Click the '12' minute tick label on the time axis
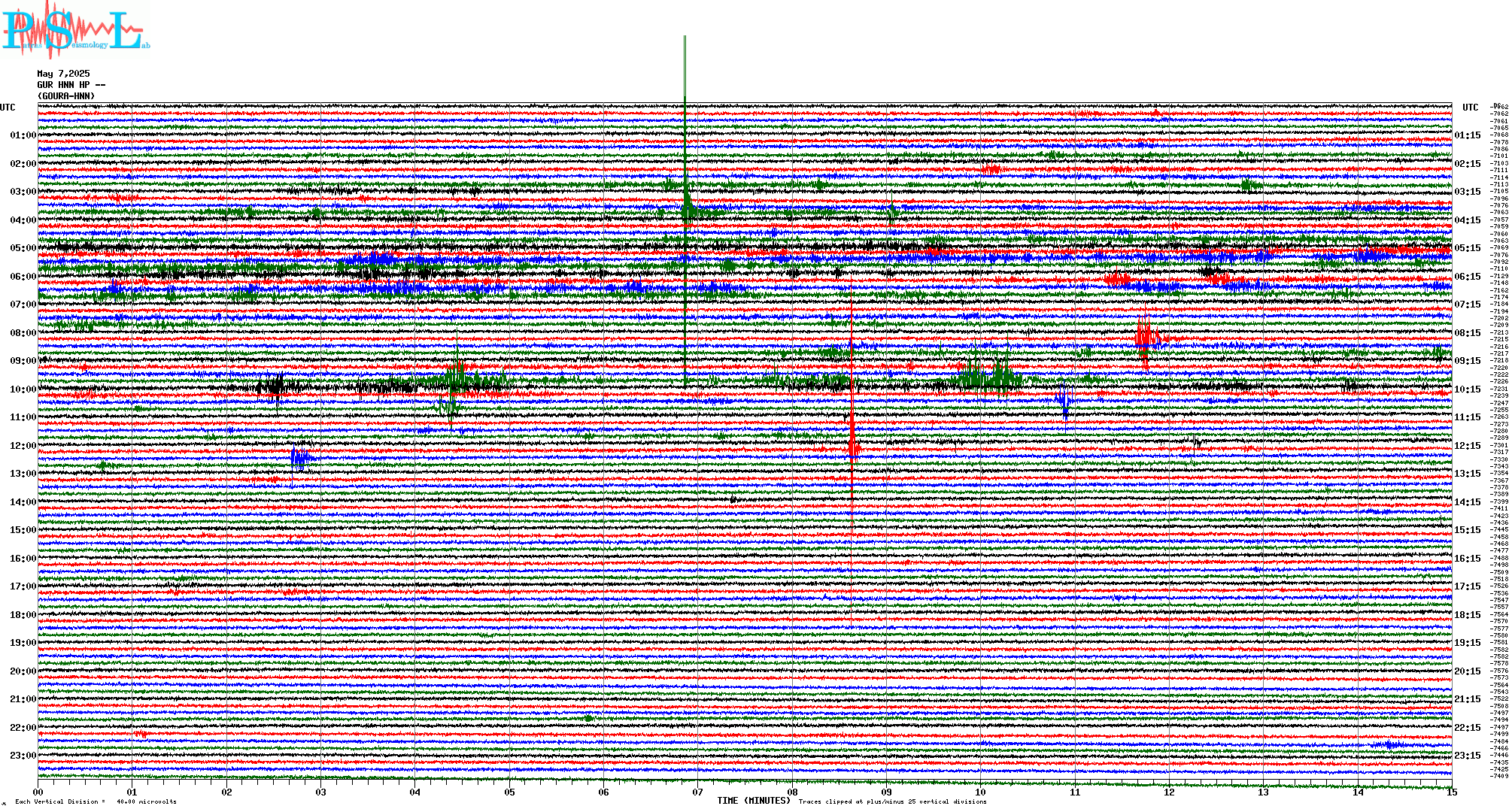1512x812 pixels. pos(1170,792)
